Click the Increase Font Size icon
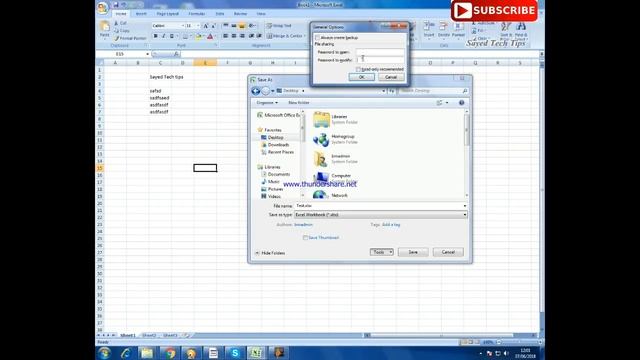The image size is (640, 360). click(206, 26)
